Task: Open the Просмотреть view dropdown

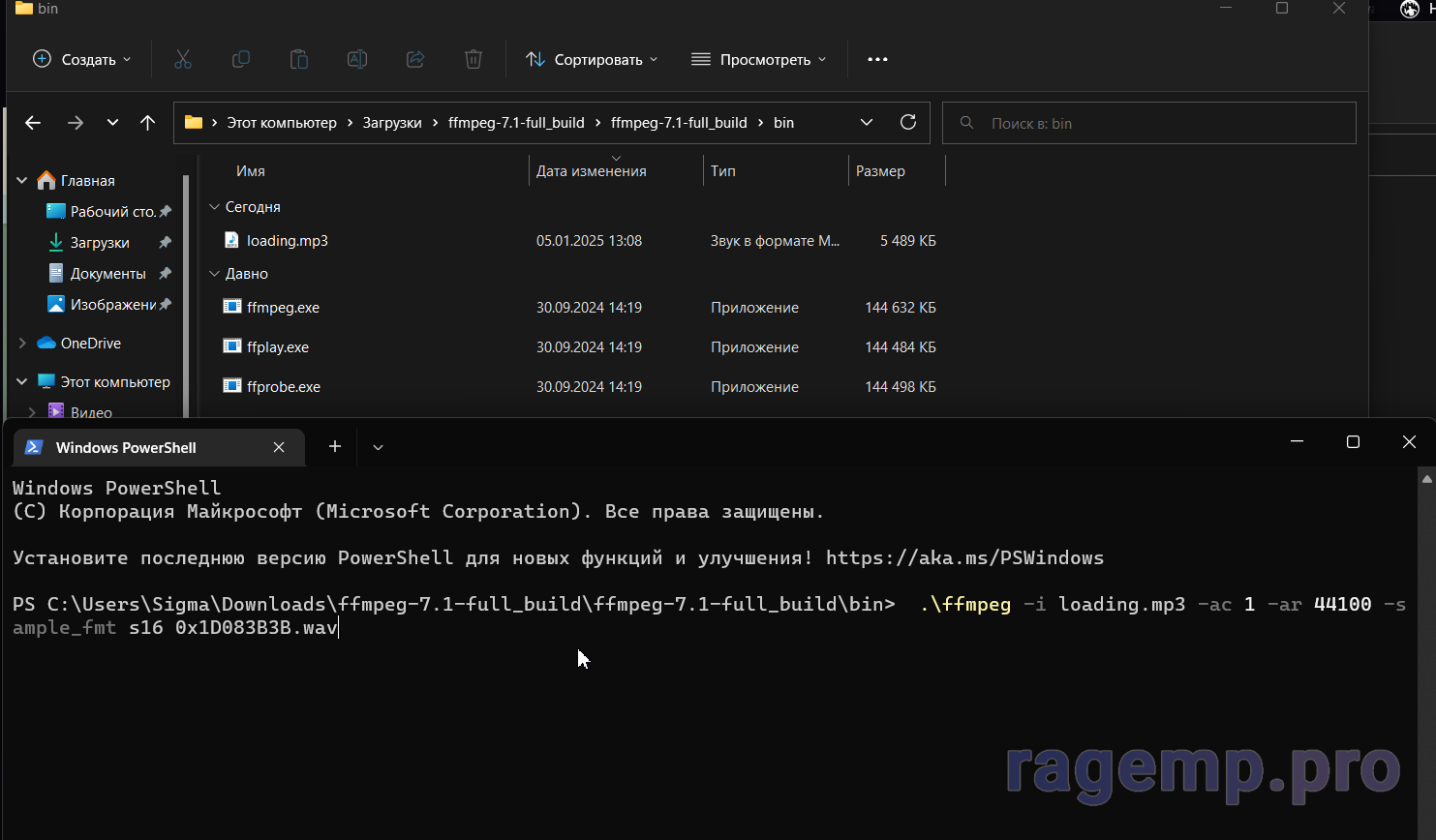Action: (x=759, y=60)
